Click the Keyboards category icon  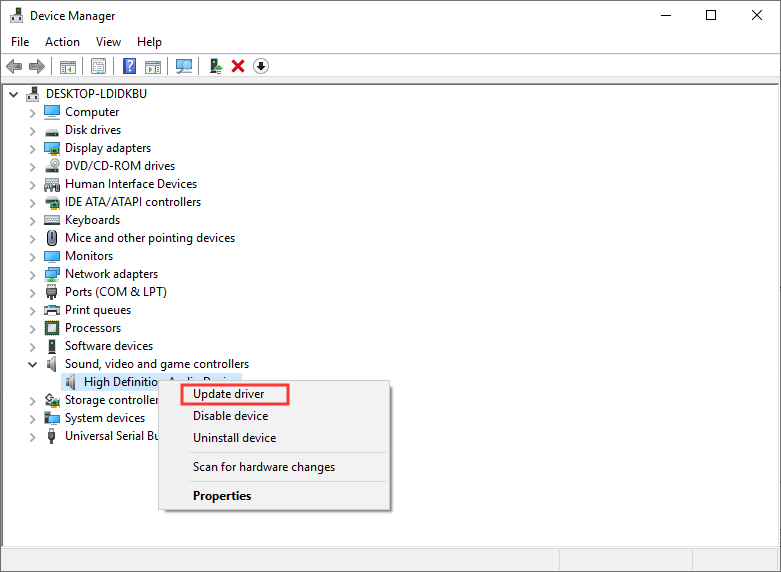[x=52, y=220]
